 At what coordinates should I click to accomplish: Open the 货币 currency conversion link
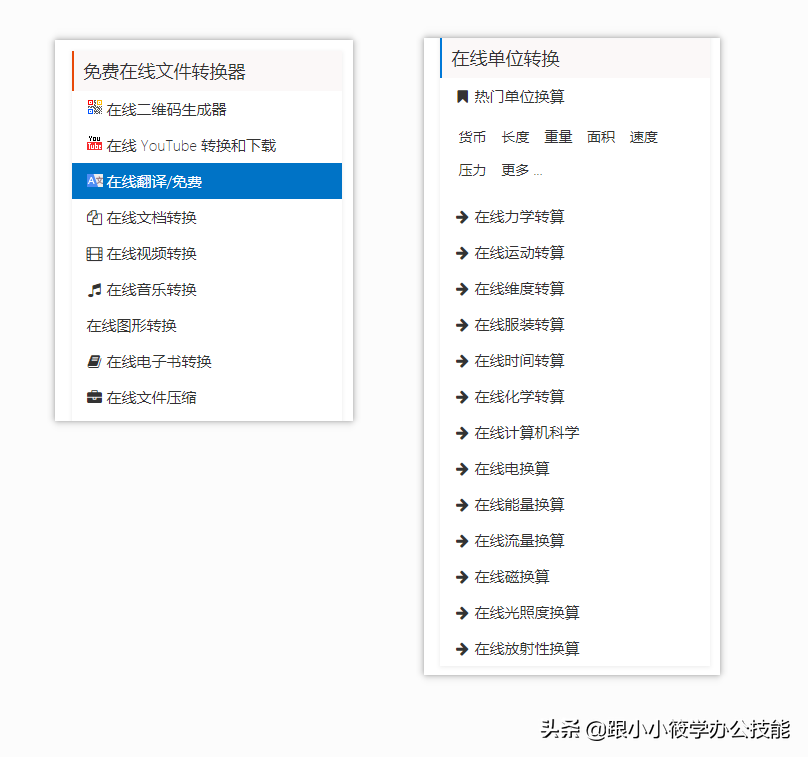click(471, 137)
